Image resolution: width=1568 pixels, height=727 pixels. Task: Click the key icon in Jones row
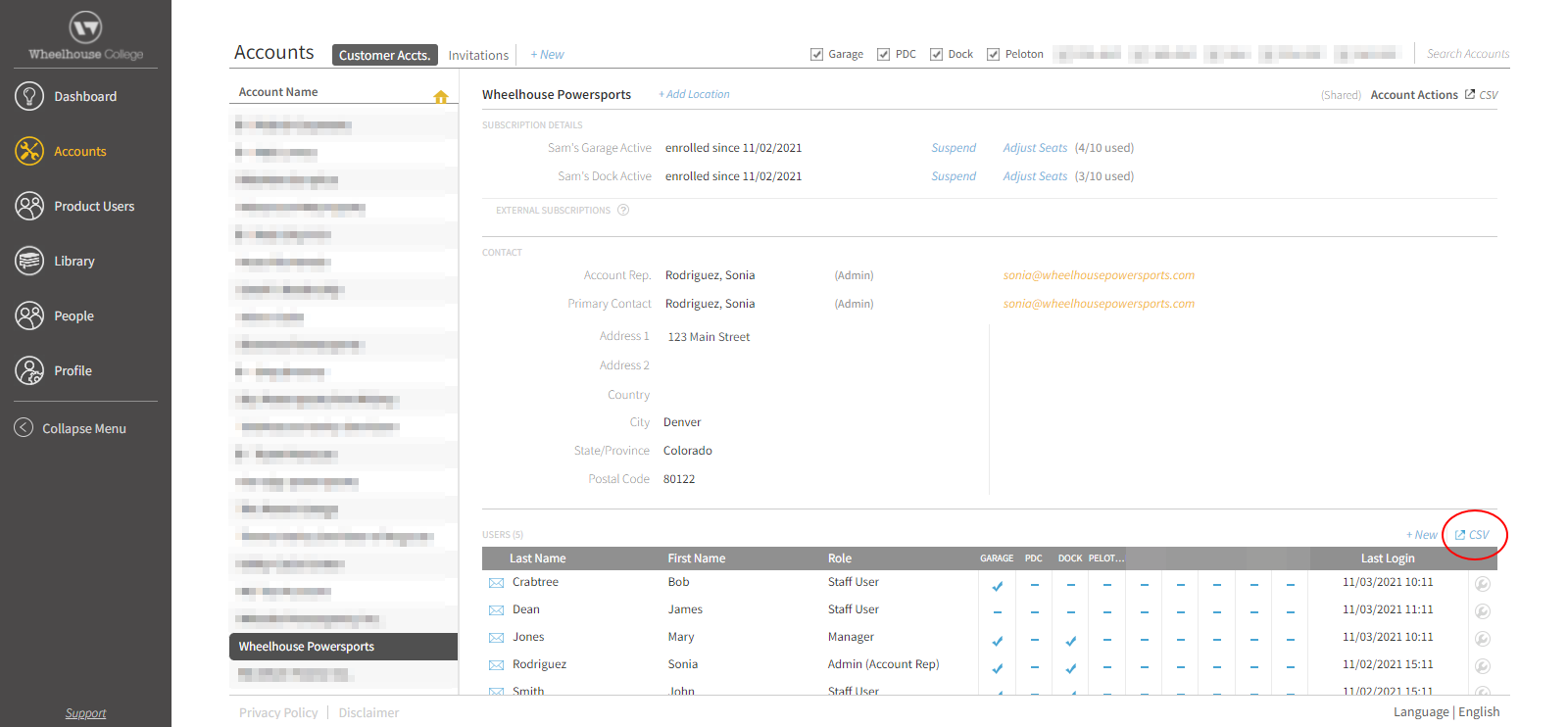pos(1483,639)
